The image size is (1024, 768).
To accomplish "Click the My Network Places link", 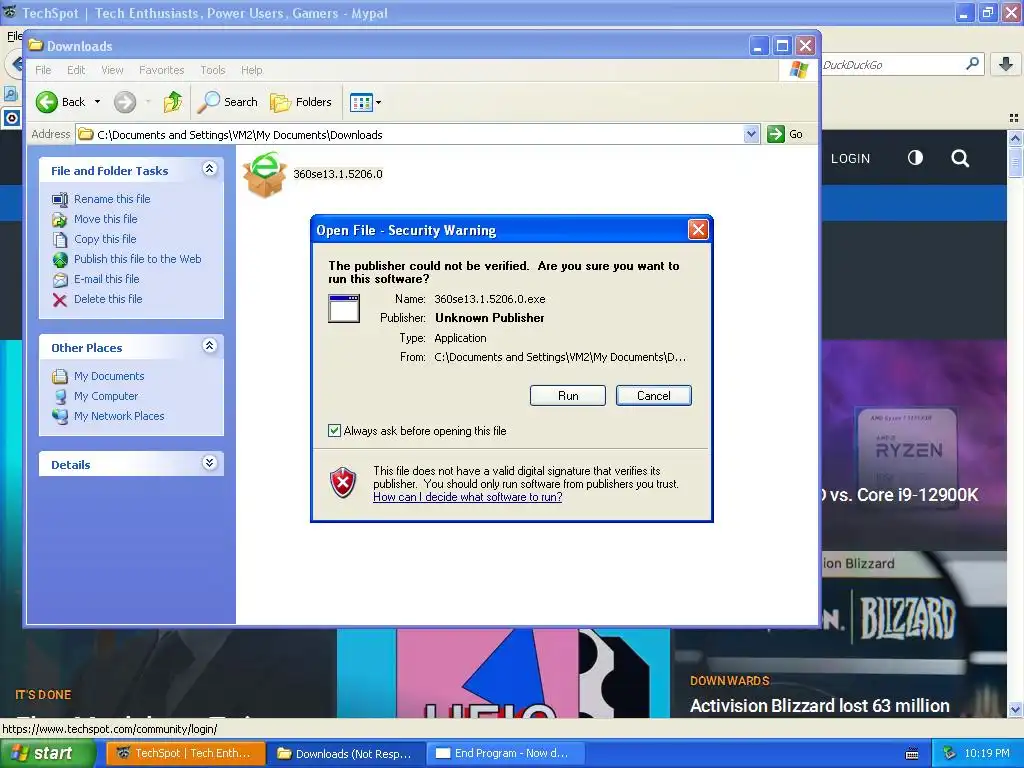I will (119, 416).
